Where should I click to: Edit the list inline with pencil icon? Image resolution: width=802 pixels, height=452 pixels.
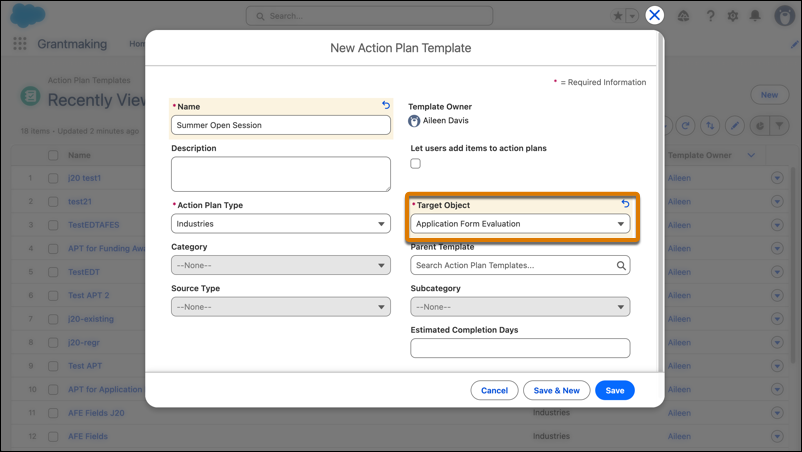734,125
